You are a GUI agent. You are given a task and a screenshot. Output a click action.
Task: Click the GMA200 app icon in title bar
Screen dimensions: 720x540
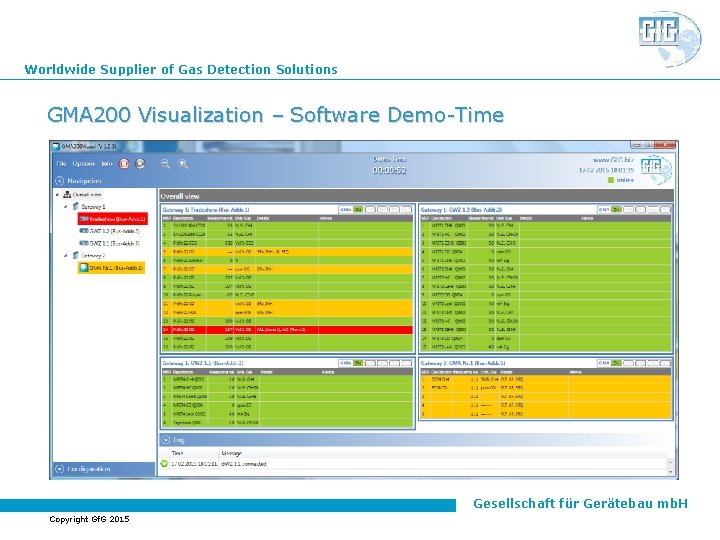click(x=56, y=146)
